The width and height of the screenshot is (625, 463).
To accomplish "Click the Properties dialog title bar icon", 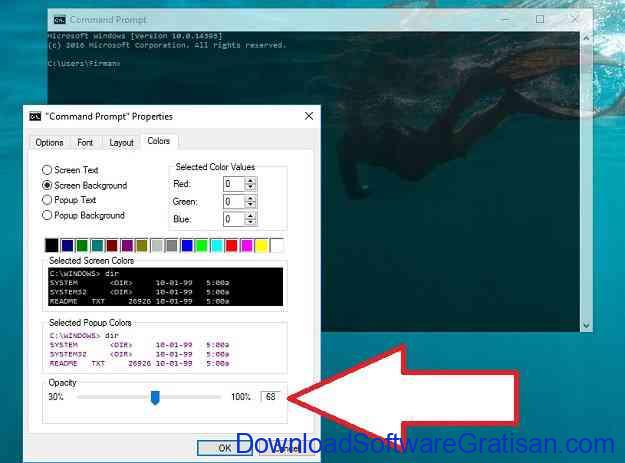I will [x=35, y=116].
